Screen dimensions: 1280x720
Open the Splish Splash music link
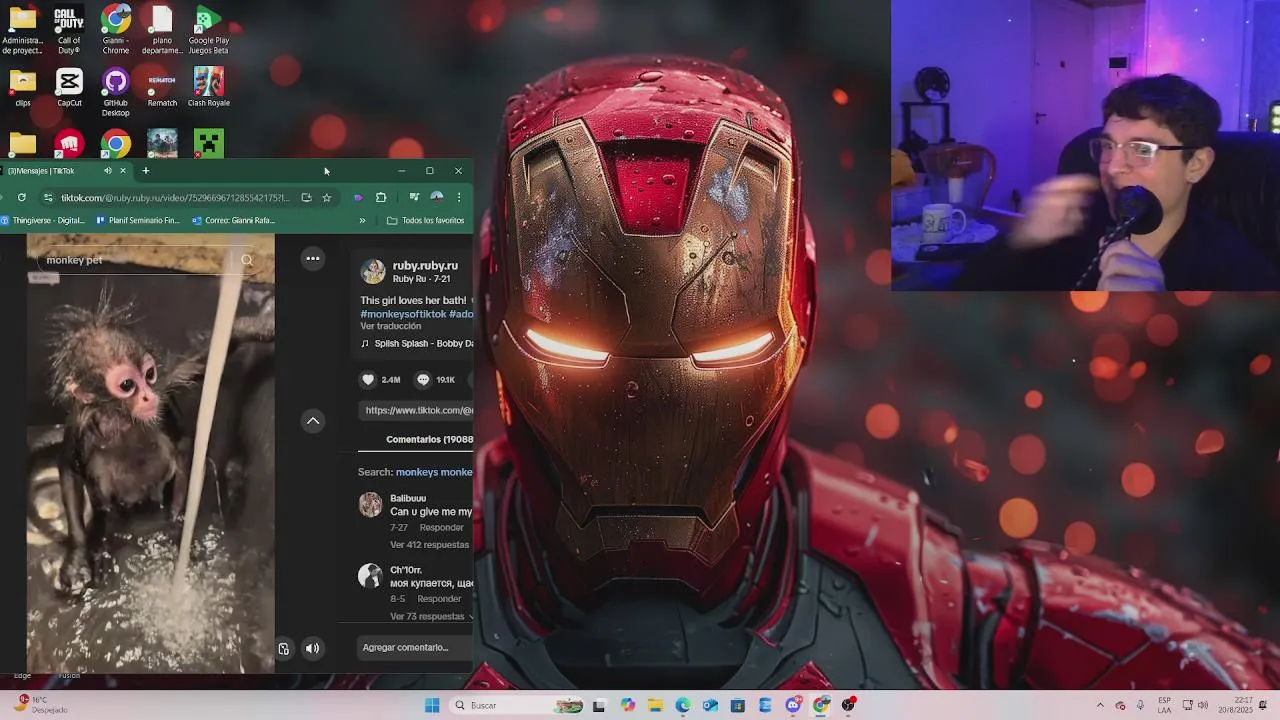click(417, 343)
